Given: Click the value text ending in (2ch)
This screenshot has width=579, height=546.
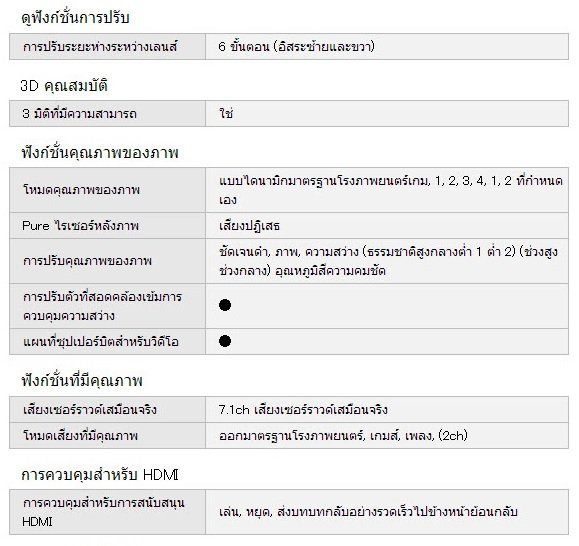Looking at the screenshot, I should coord(343,436).
